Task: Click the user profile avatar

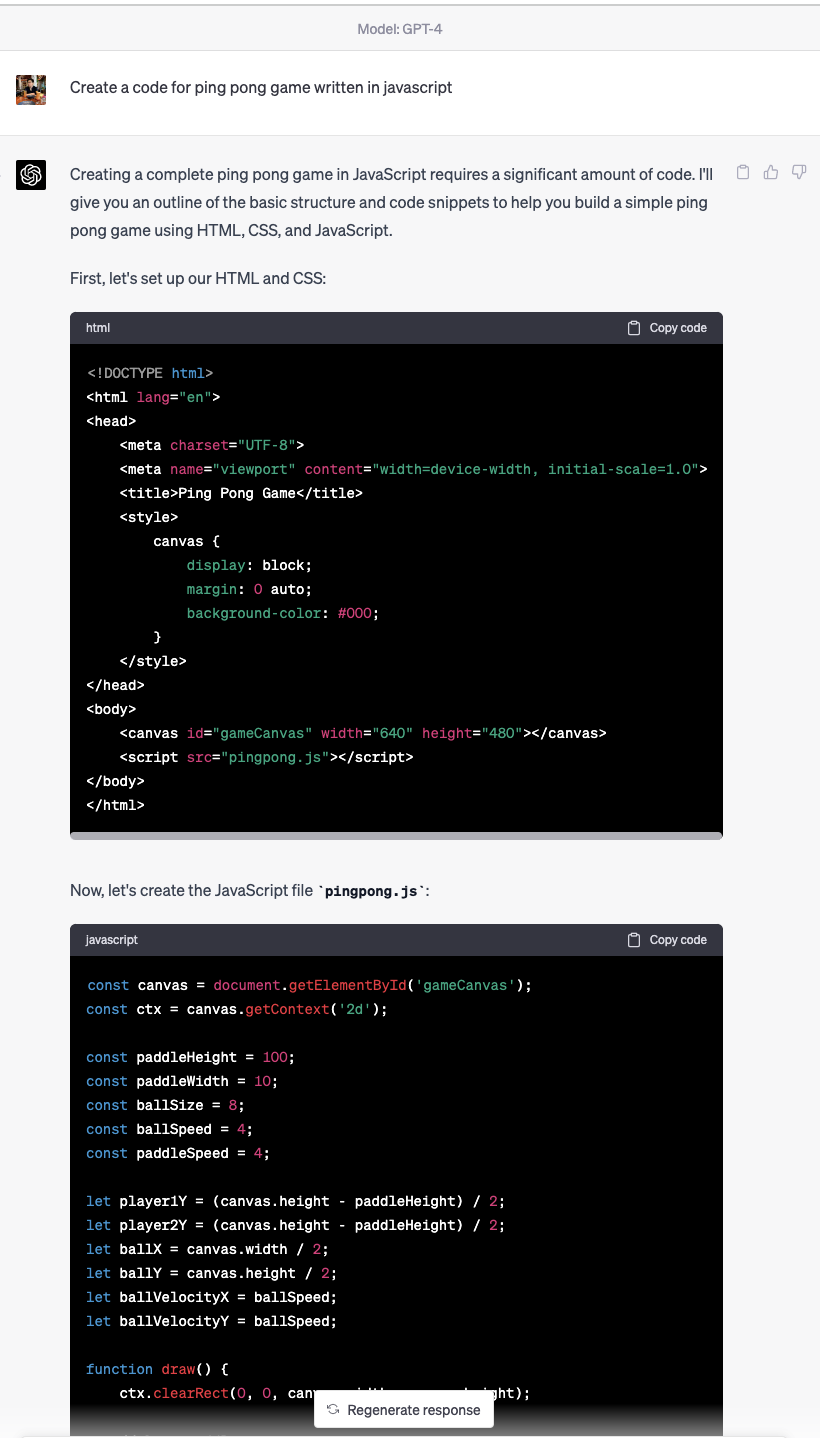Action: tap(31, 89)
